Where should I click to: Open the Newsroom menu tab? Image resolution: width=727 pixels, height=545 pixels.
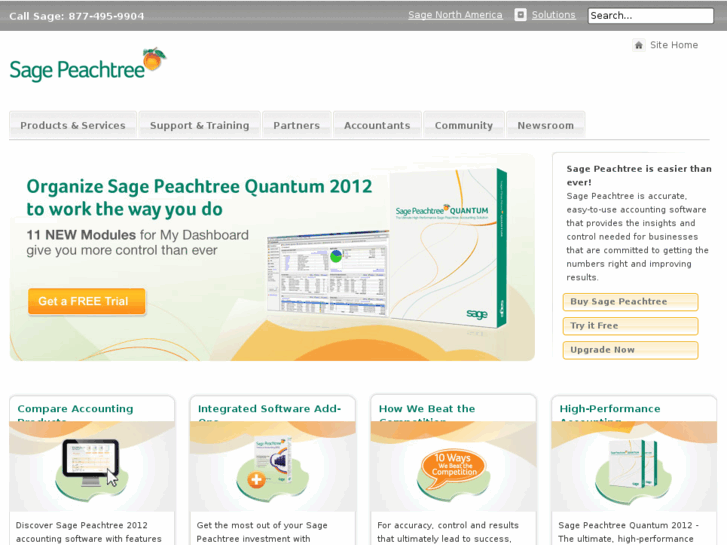point(545,125)
